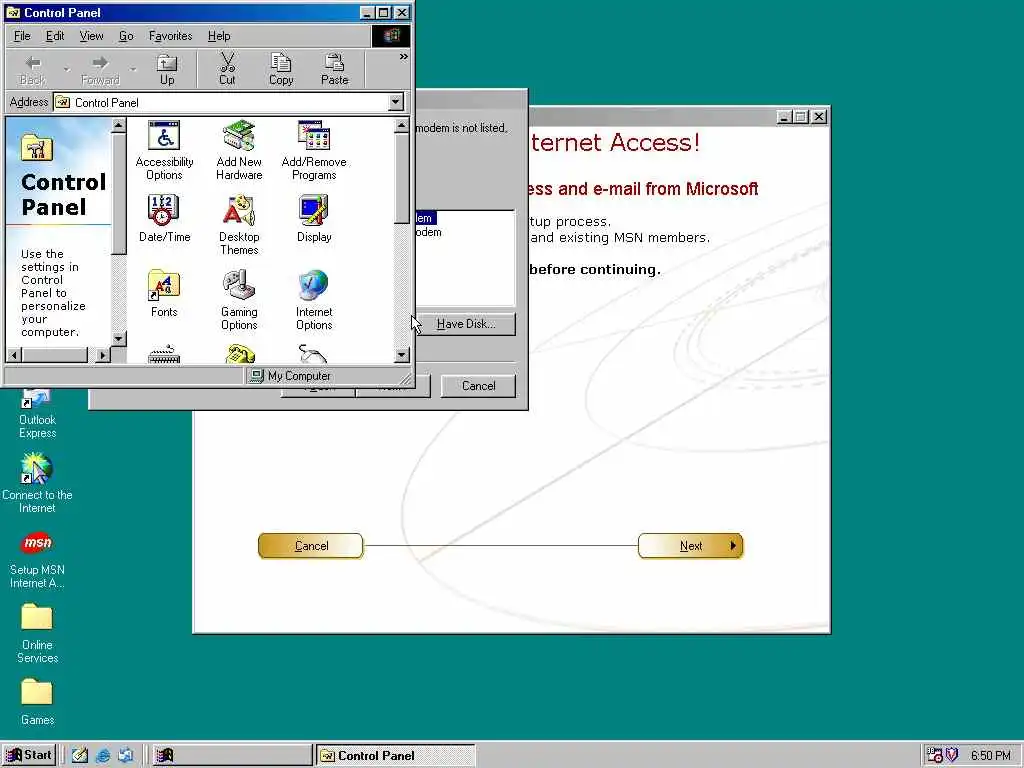
Task: Open the Address bar dropdown
Action: pyautogui.click(x=395, y=102)
